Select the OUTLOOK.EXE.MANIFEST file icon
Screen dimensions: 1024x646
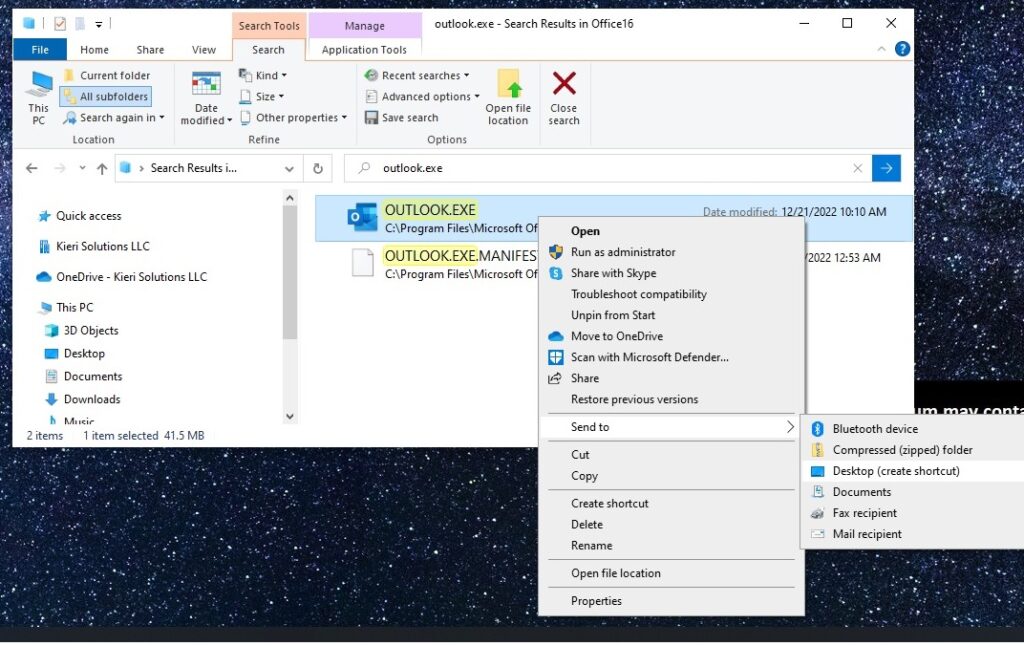(362, 264)
